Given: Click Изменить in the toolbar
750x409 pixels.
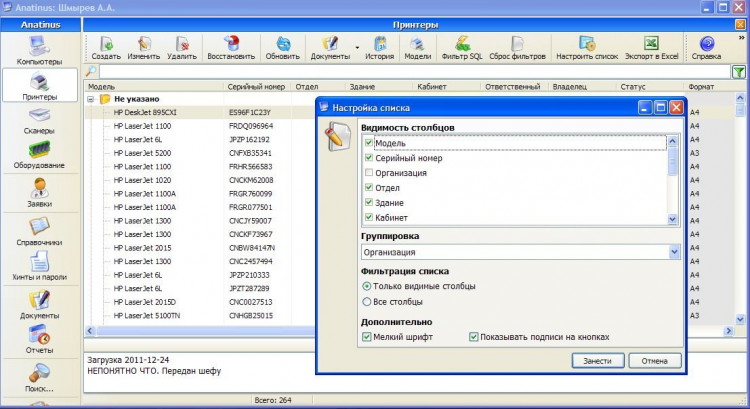Looking at the screenshot, I should (143, 48).
